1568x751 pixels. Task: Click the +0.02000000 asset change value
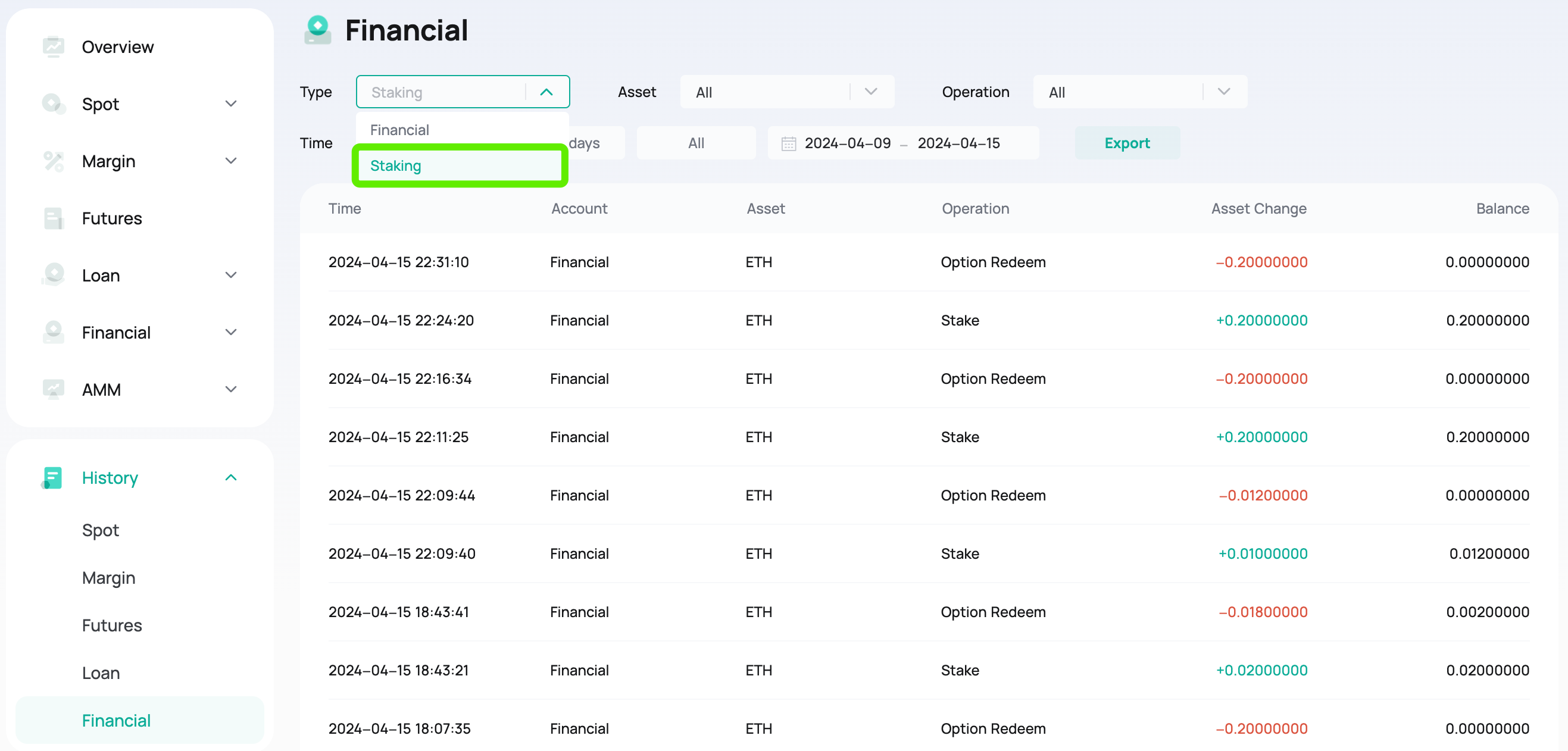[1261, 670]
